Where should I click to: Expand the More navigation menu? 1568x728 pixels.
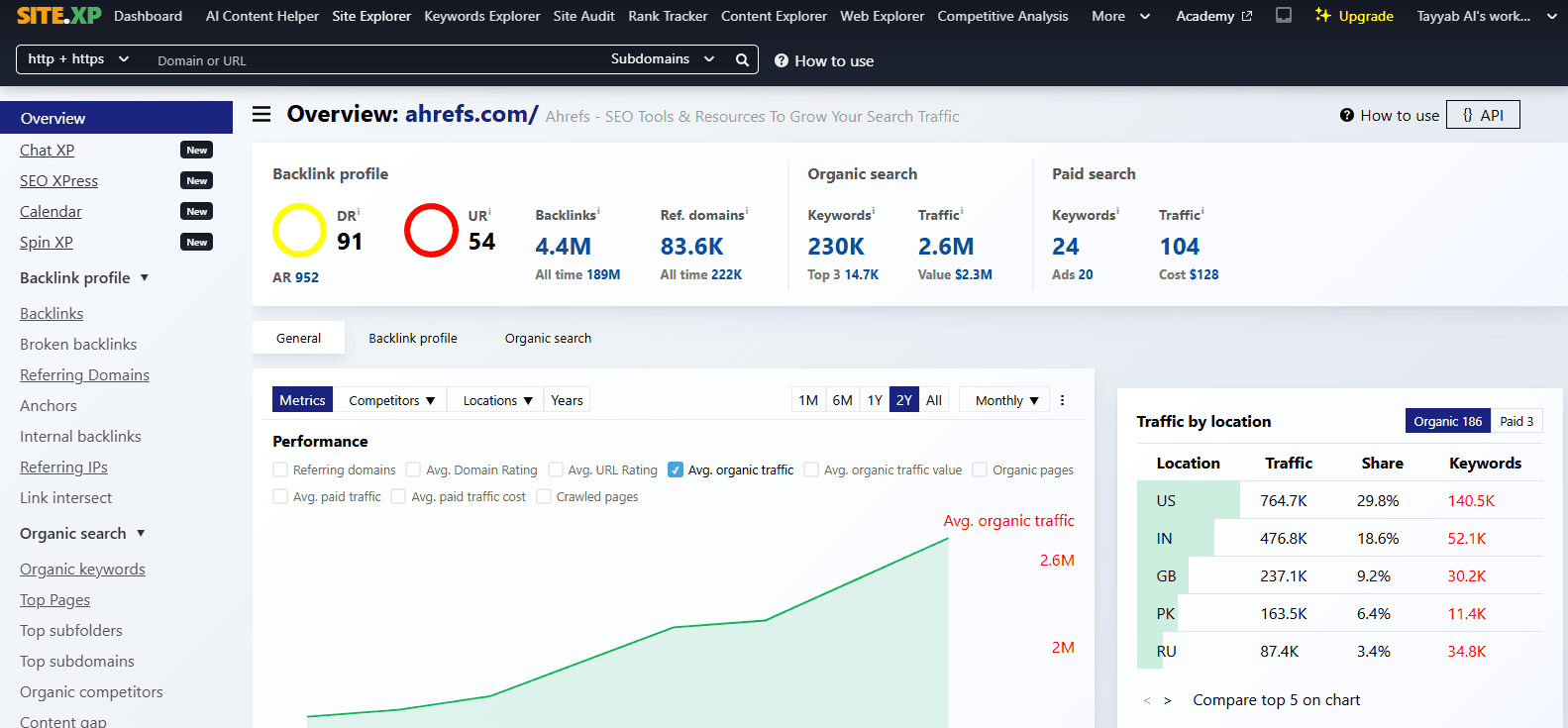[x=1120, y=16]
